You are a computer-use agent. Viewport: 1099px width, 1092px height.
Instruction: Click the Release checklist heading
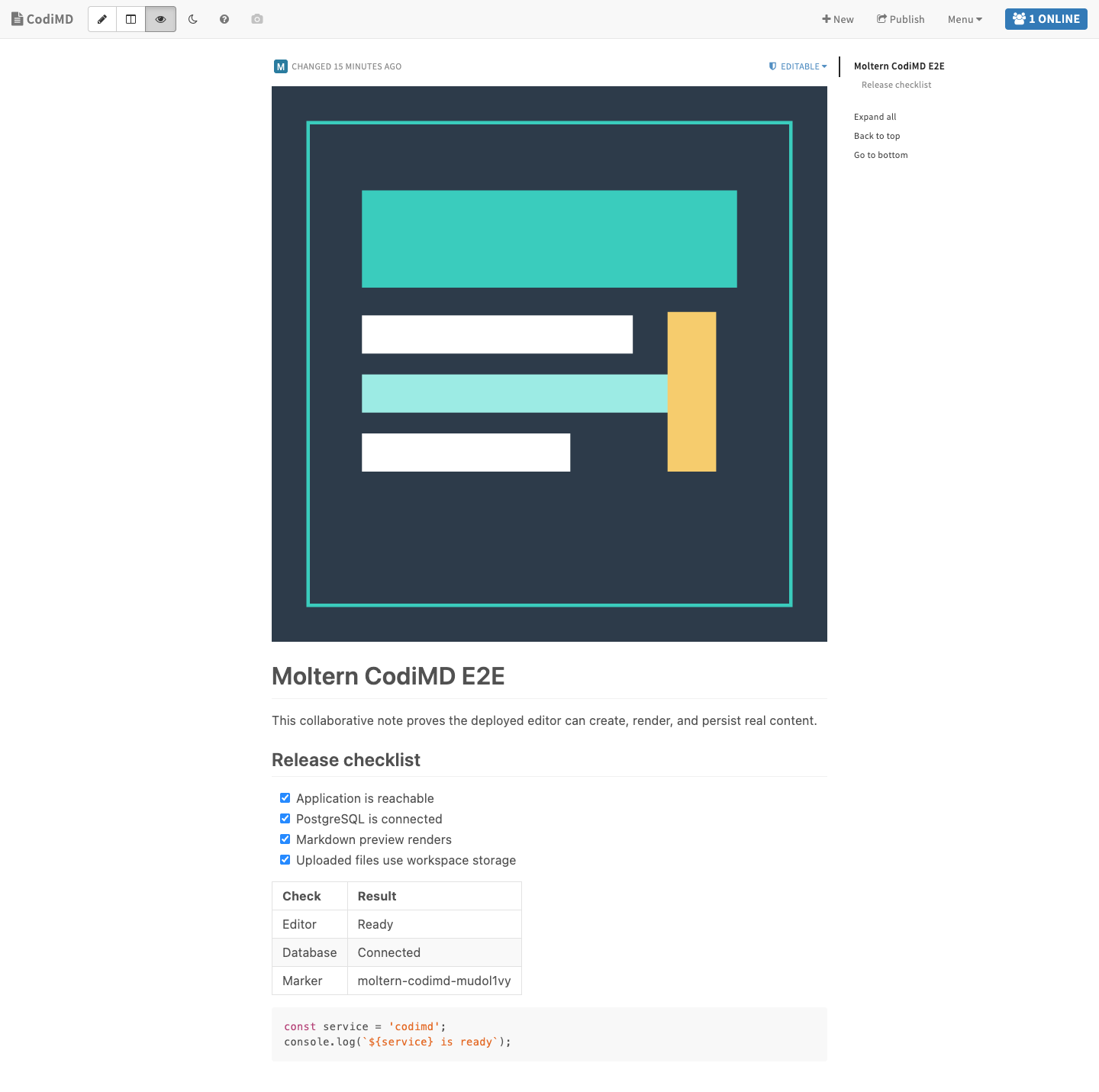click(x=346, y=760)
